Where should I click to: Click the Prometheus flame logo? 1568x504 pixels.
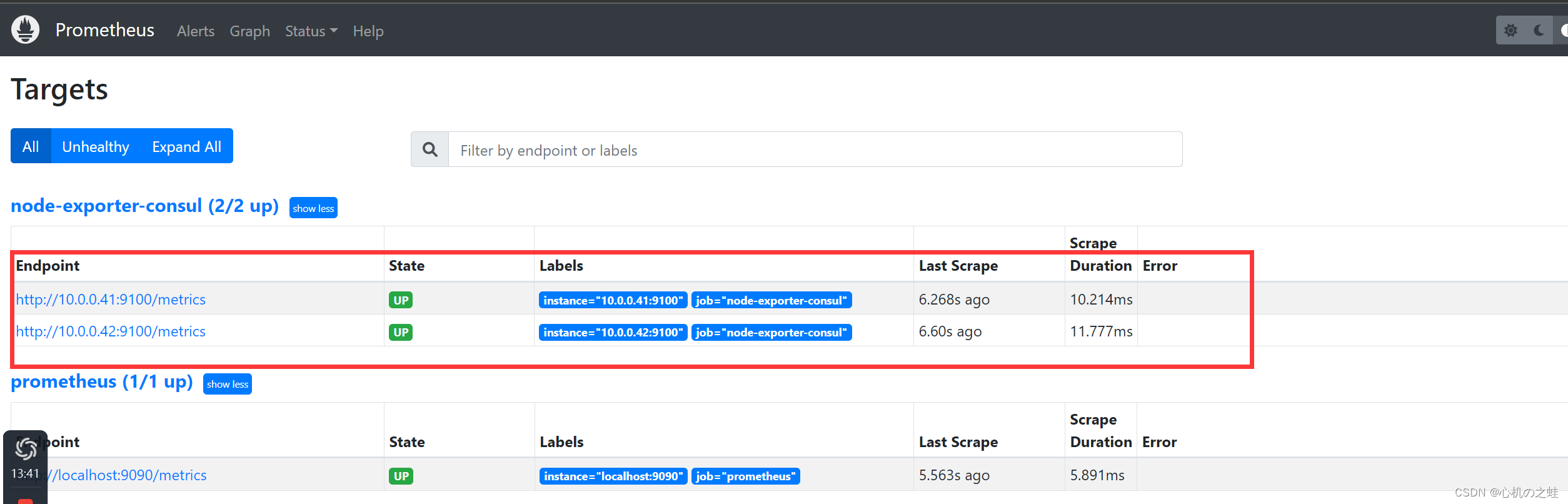(26, 29)
